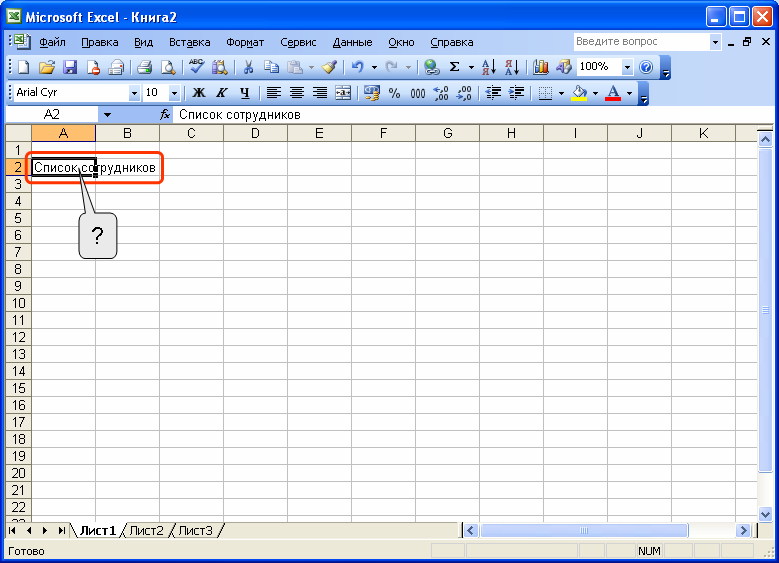Screen dimensions: 779x563
Task: Open the Данные menu
Action: (352, 42)
